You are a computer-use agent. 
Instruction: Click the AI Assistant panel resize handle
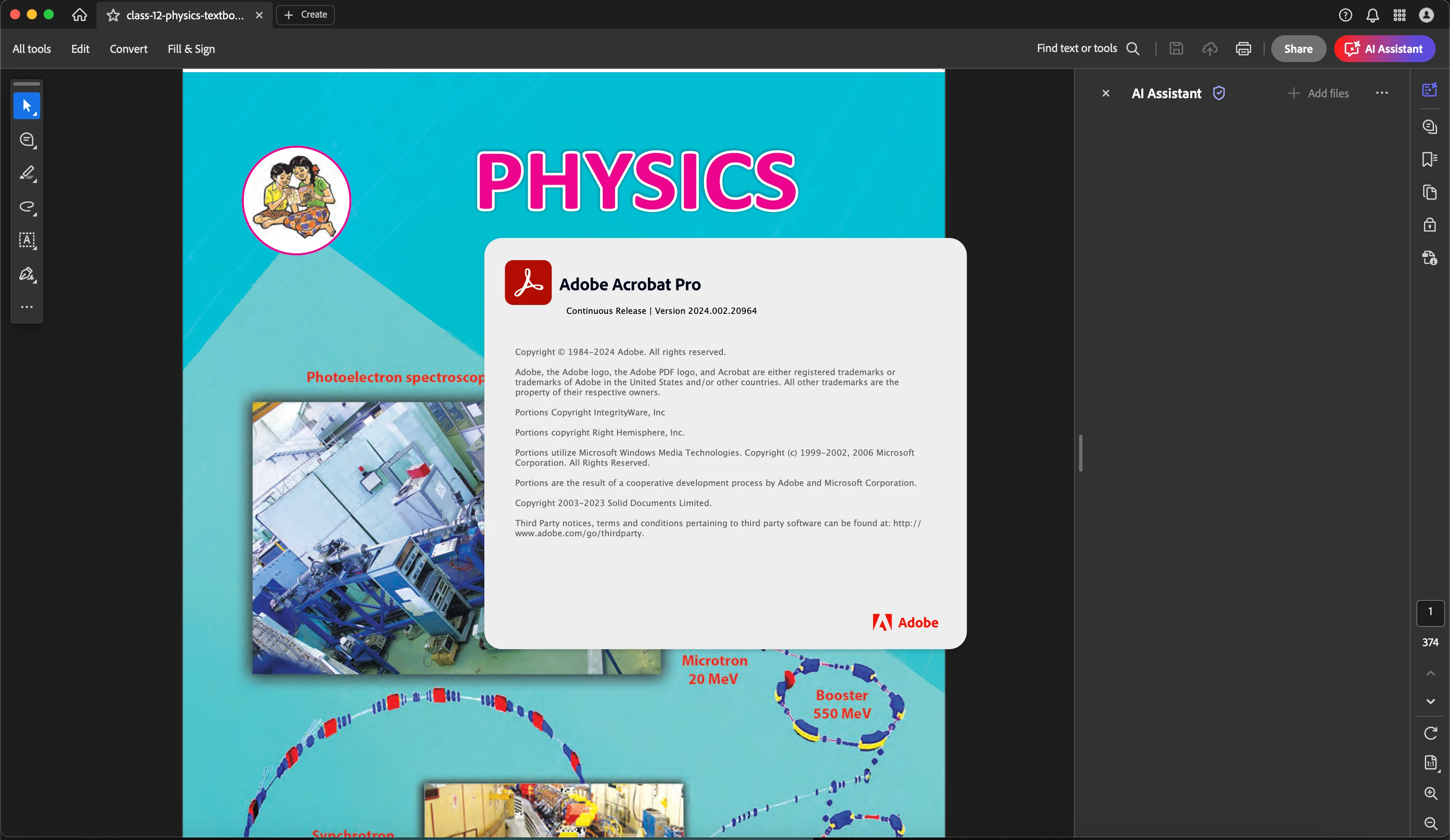pos(1081,454)
